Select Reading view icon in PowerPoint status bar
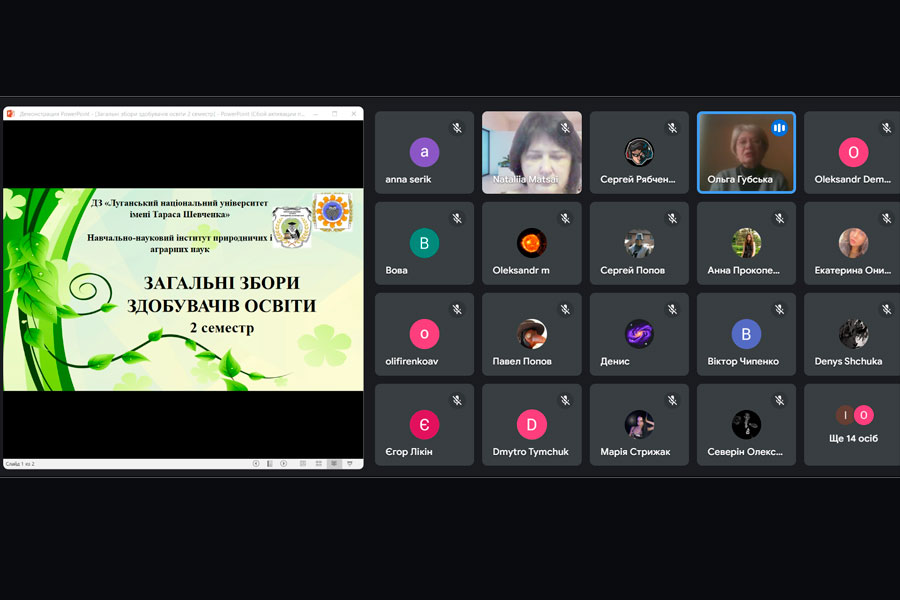The height and width of the screenshot is (600, 900). (334, 463)
